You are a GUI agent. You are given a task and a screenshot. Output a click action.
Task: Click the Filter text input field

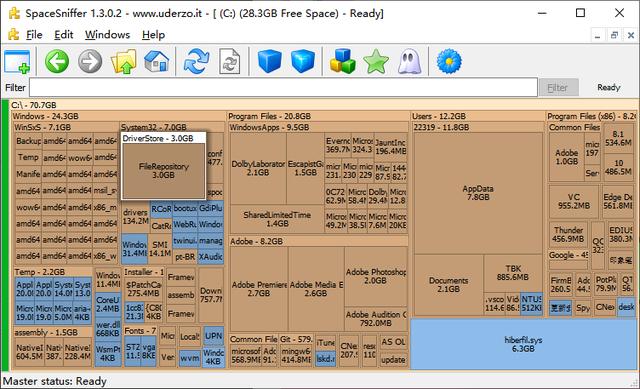tap(283, 87)
